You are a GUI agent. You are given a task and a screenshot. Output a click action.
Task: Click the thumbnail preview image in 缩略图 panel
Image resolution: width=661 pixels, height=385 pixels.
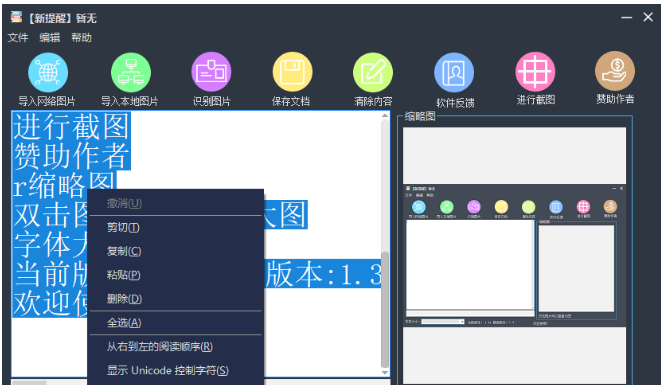tap(514, 255)
